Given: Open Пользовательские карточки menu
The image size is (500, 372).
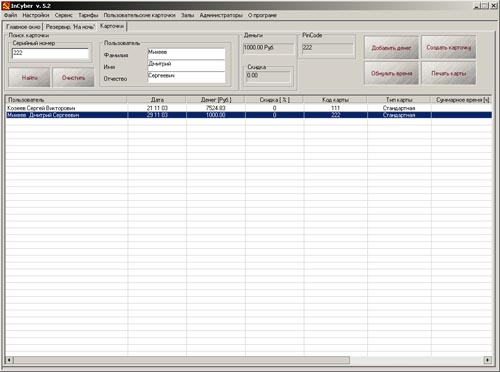Looking at the screenshot, I should [139, 15].
